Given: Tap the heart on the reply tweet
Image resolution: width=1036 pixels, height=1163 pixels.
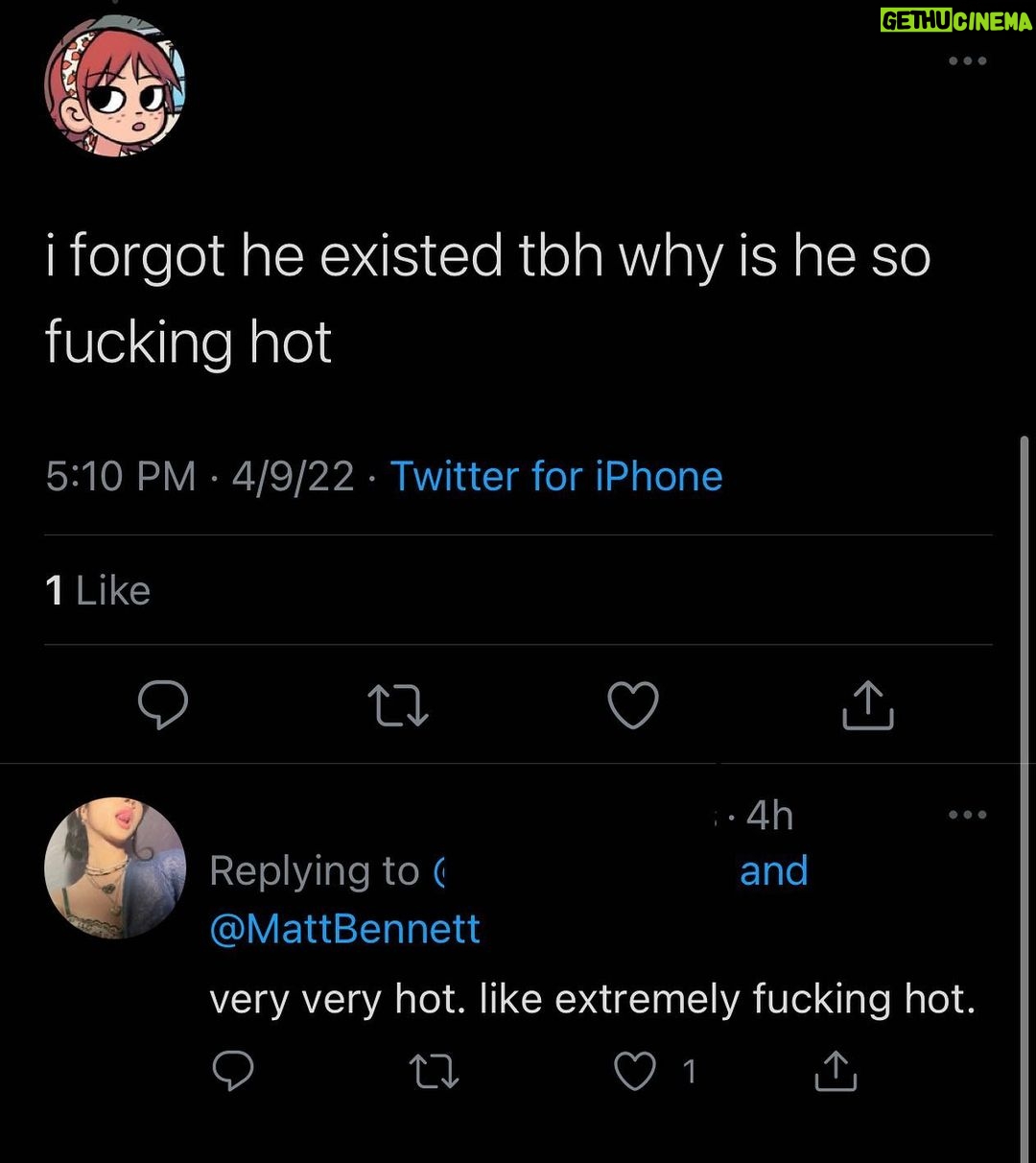Looking at the screenshot, I should pos(635,1072).
